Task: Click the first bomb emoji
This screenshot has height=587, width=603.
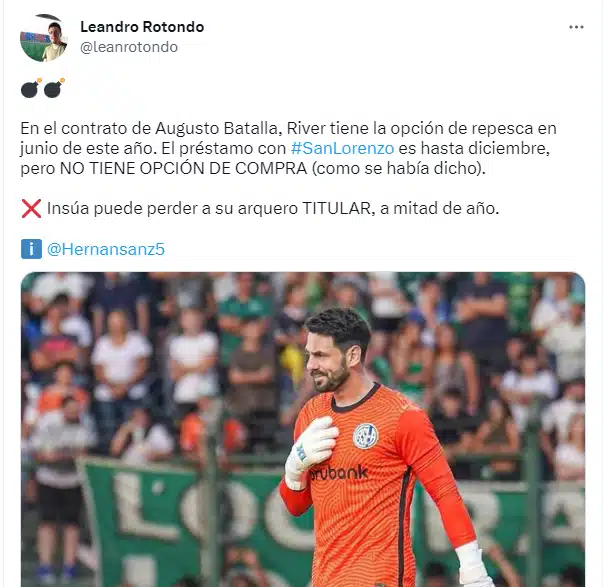Action: pyautogui.click(x=31, y=88)
